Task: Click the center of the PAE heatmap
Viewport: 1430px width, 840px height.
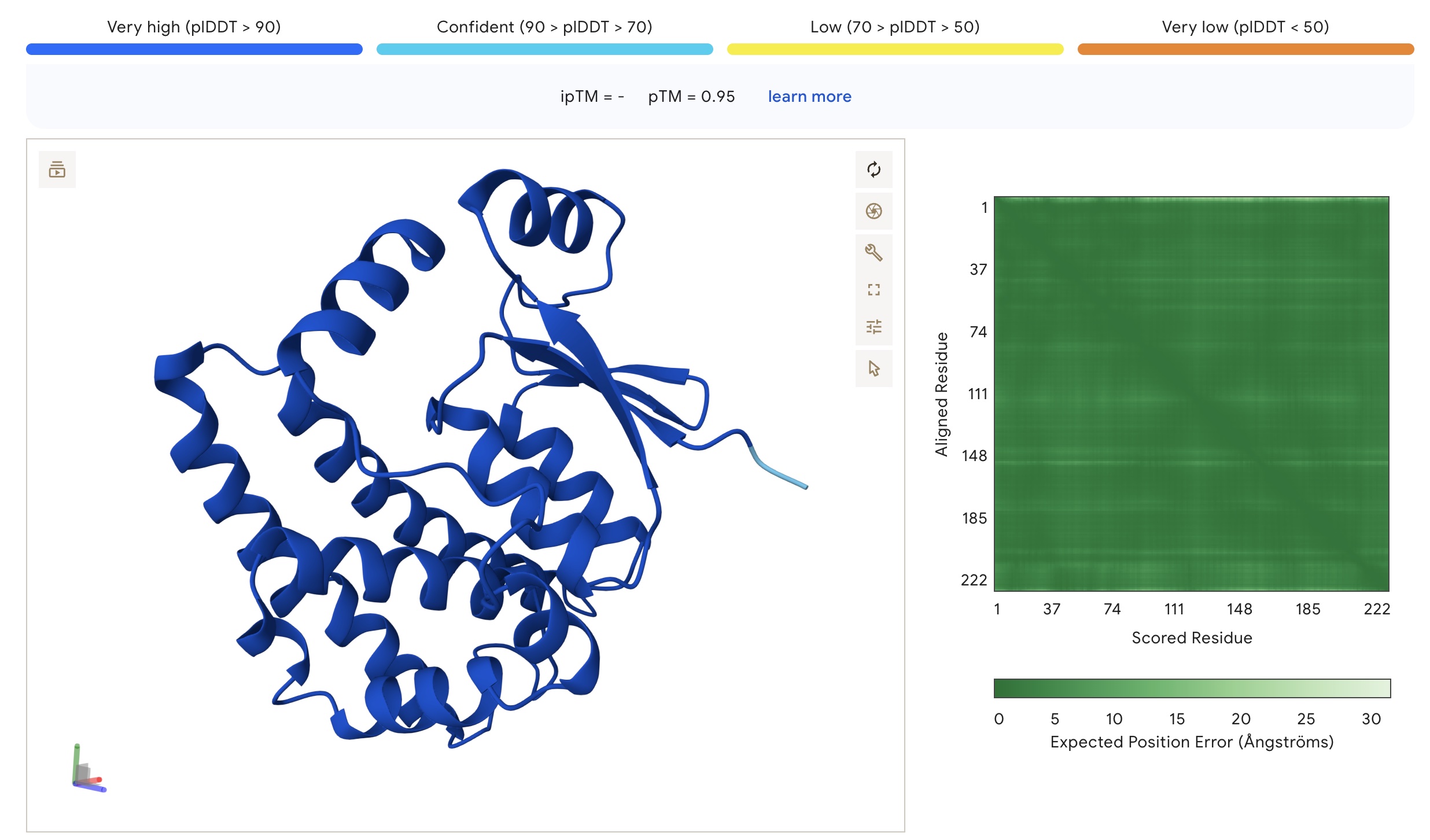Action: coord(1192,394)
